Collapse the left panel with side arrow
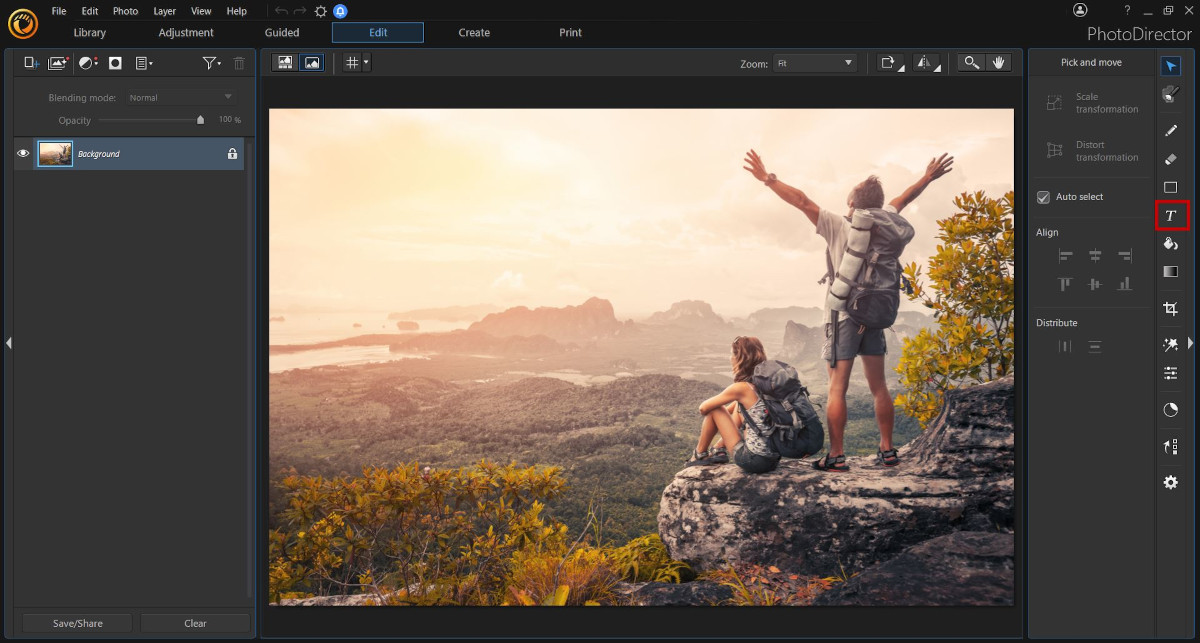 8,343
